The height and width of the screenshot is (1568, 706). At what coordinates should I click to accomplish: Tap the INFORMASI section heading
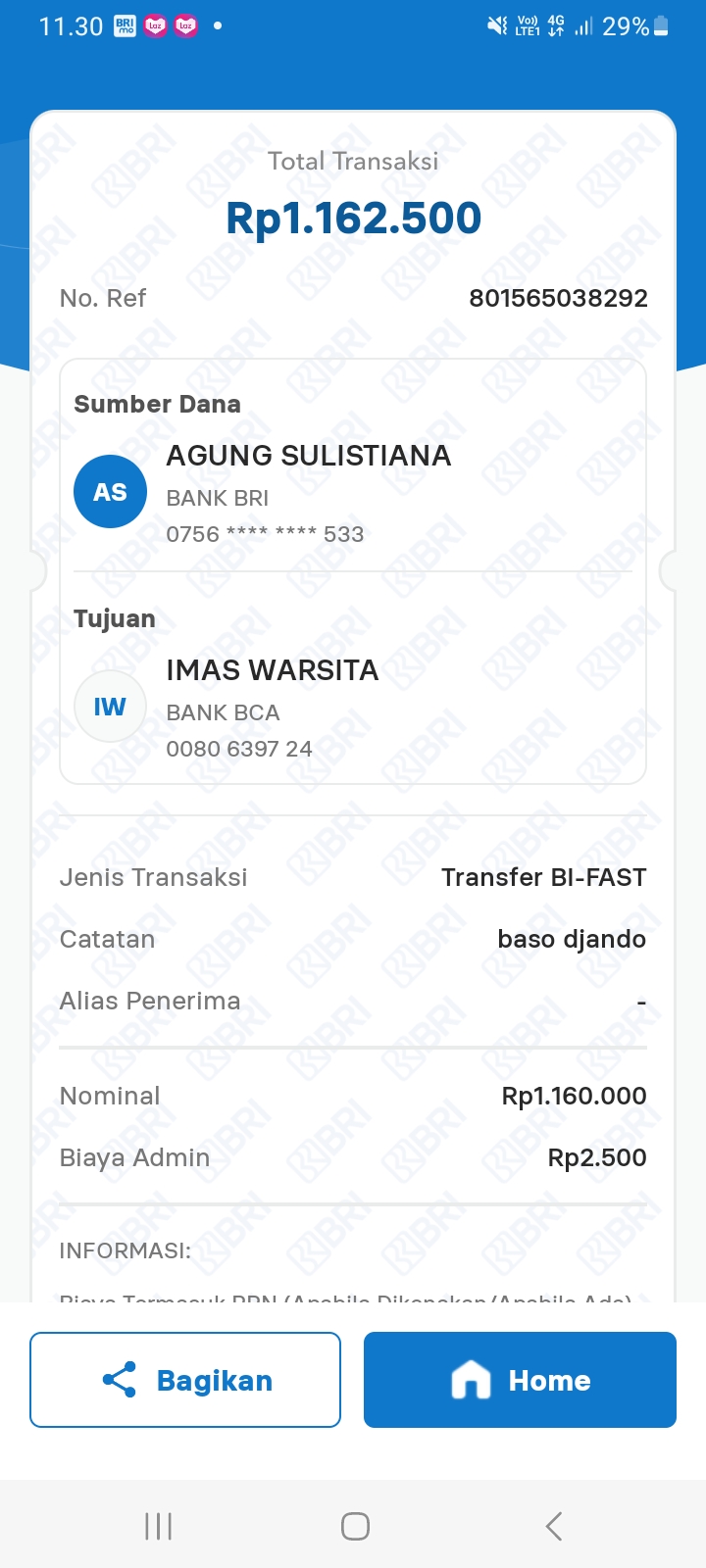[126, 1250]
